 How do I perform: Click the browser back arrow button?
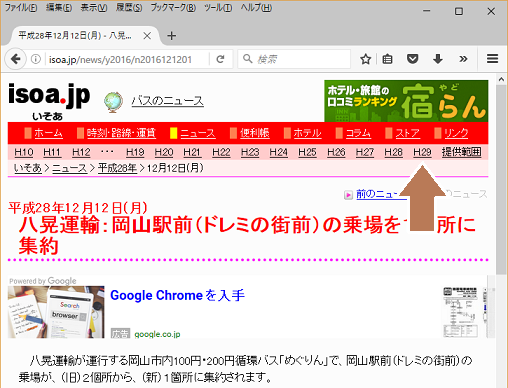point(15,59)
